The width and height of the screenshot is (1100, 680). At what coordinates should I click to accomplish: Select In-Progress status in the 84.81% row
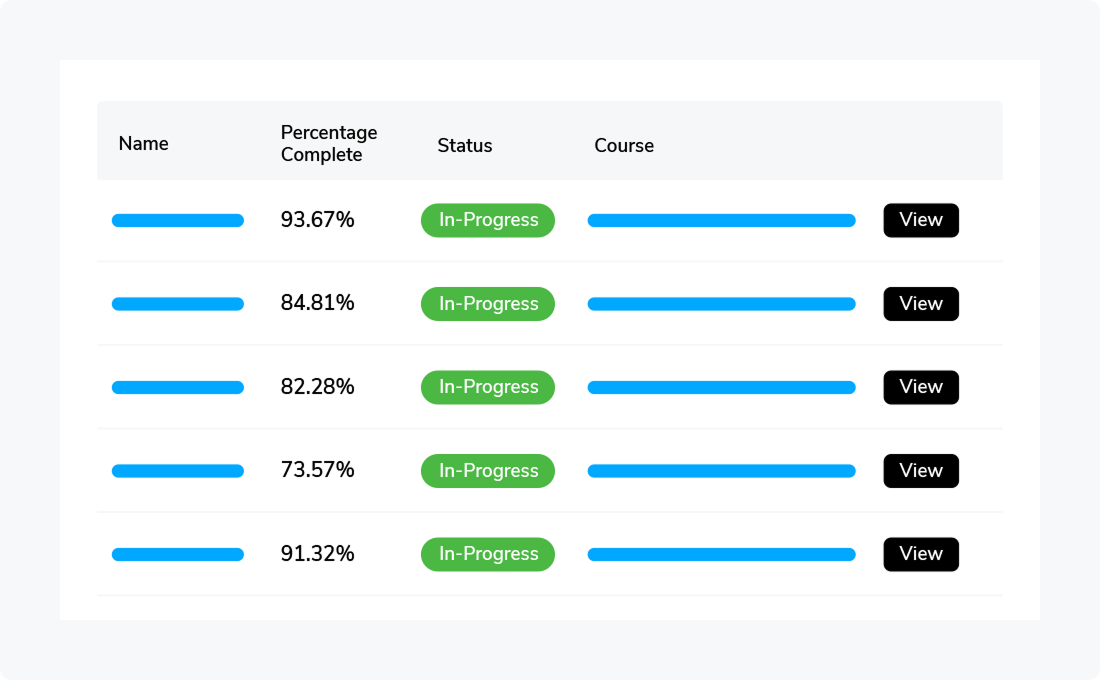click(x=488, y=304)
